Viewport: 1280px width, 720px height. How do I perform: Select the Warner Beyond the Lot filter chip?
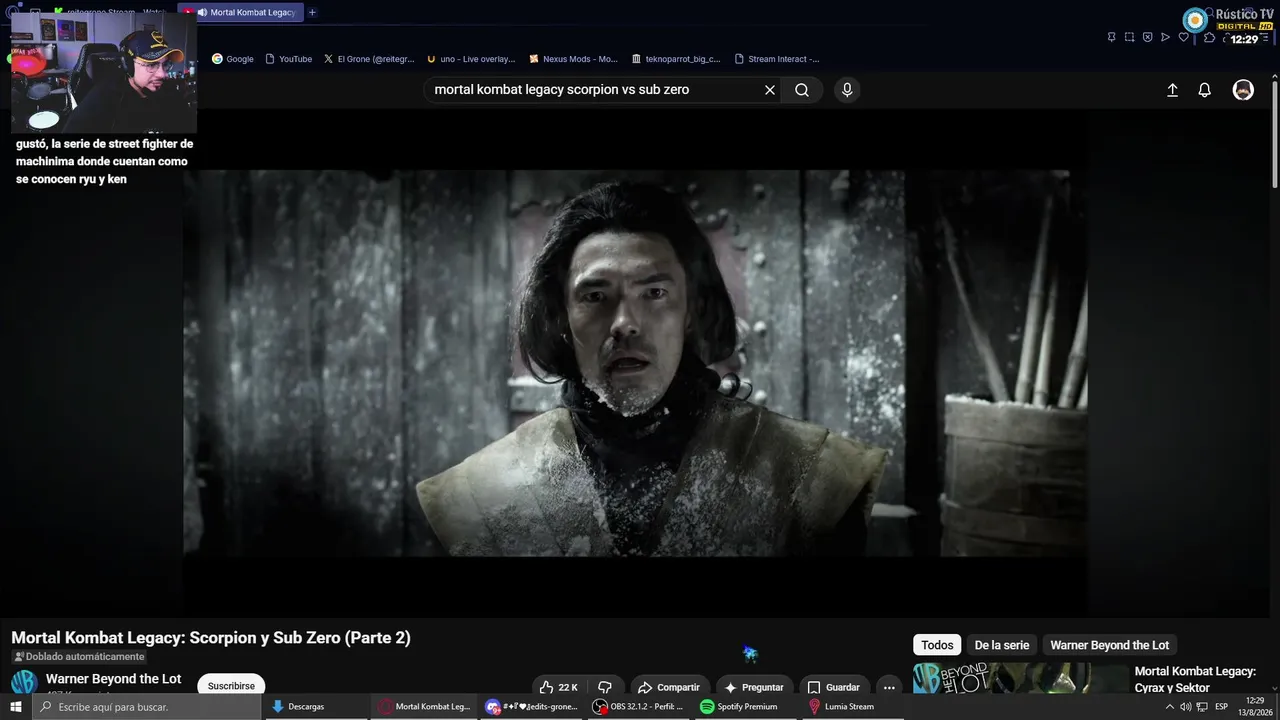coord(1109,645)
